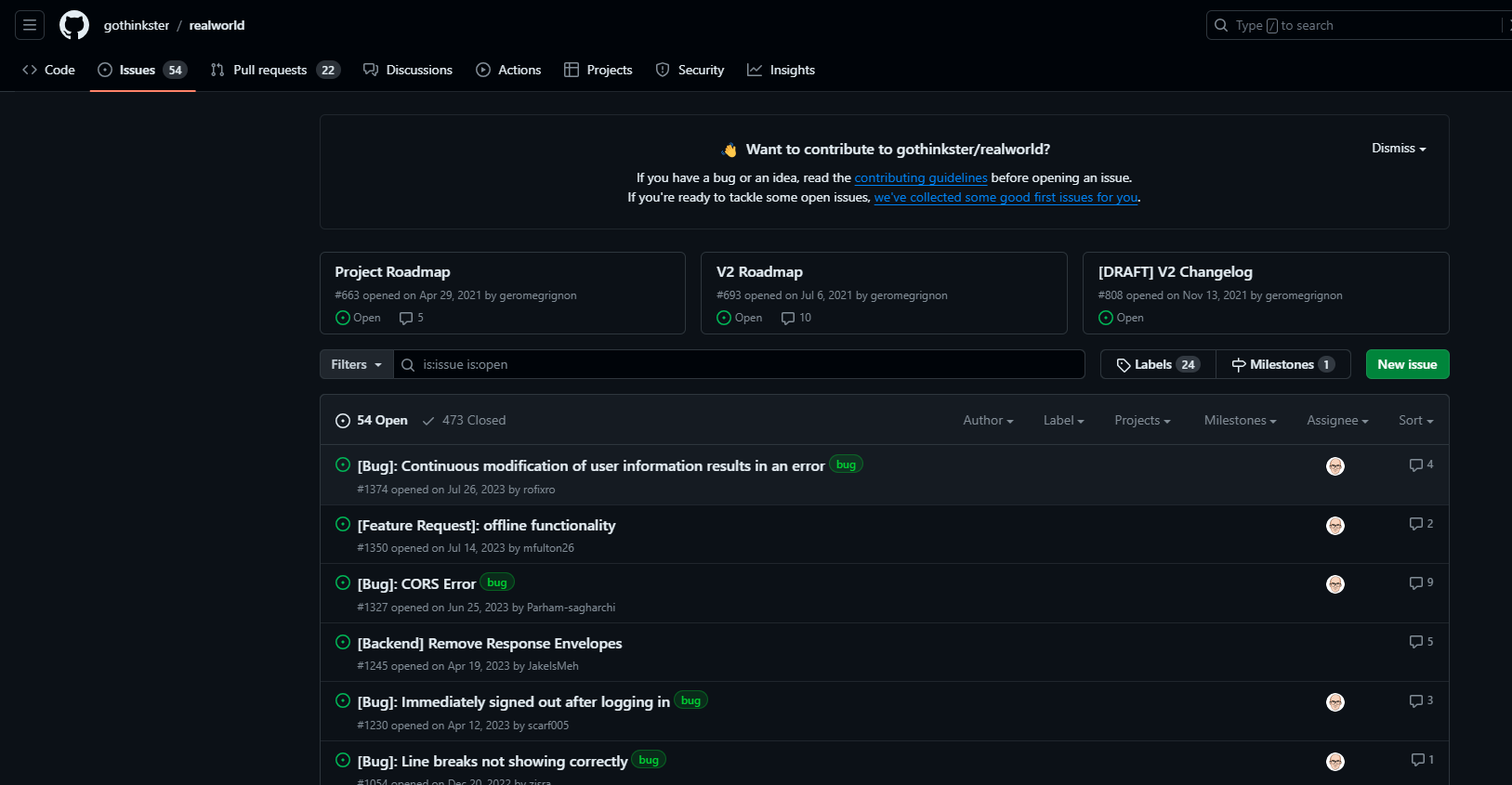Expand the Filters dropdown
1512x785 pixels.
[356, 364]
